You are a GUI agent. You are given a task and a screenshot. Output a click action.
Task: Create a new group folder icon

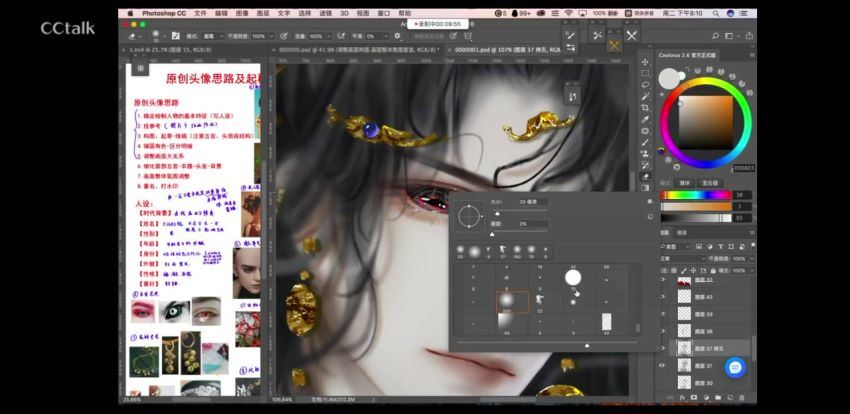717,397
